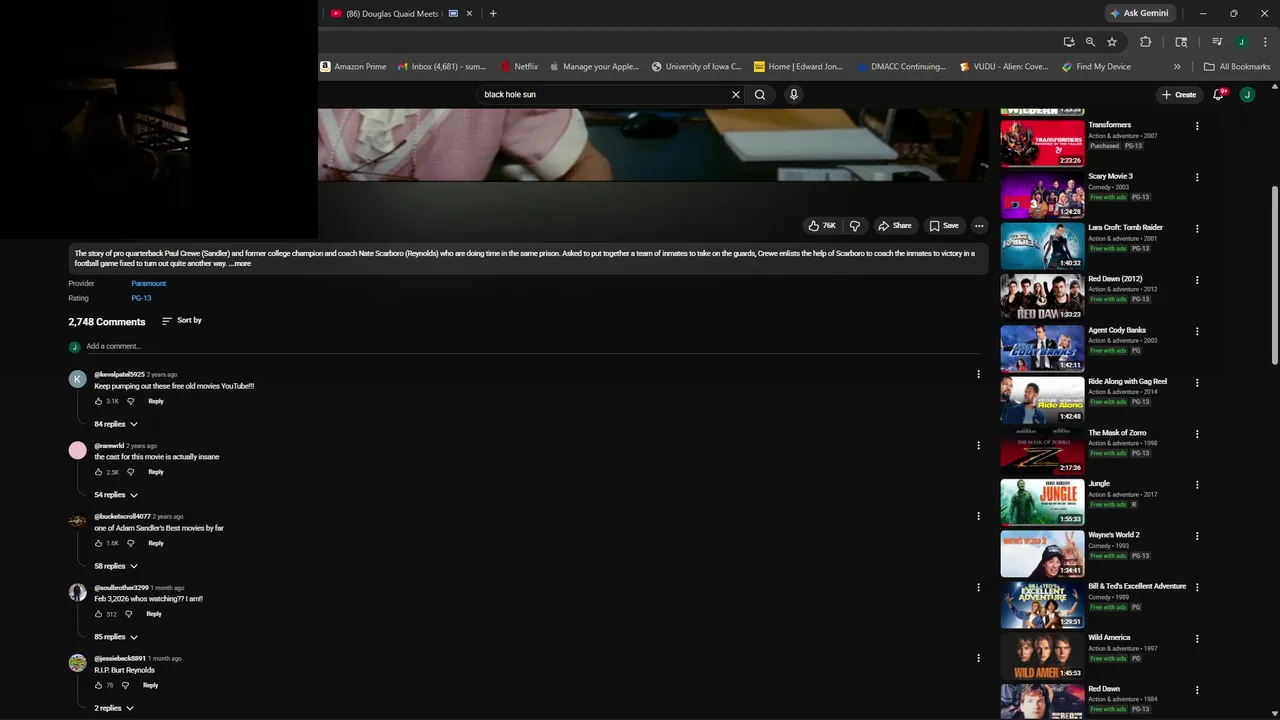Open the Google Lens search icon
Viewport: 1280px width, 720px height.
[1181, 42]
